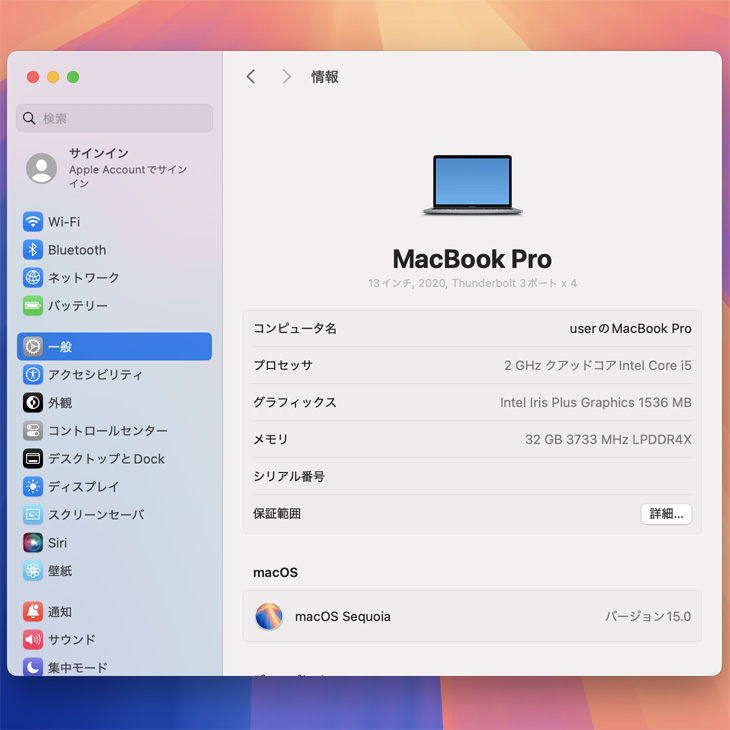Select サウンド in the sidebar

pos(72,640)
